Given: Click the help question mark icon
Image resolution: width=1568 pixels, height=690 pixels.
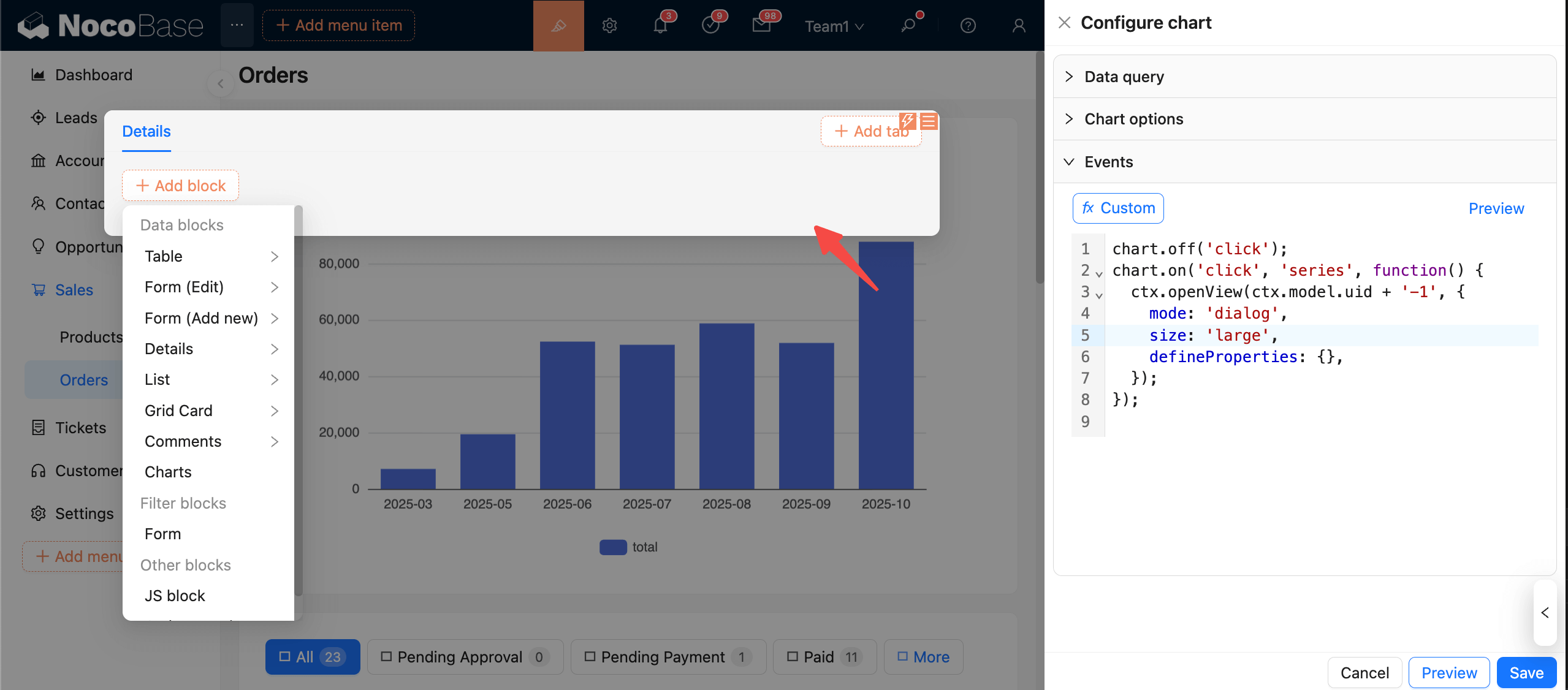Looking at the screenshot, I should coord(968,26).
